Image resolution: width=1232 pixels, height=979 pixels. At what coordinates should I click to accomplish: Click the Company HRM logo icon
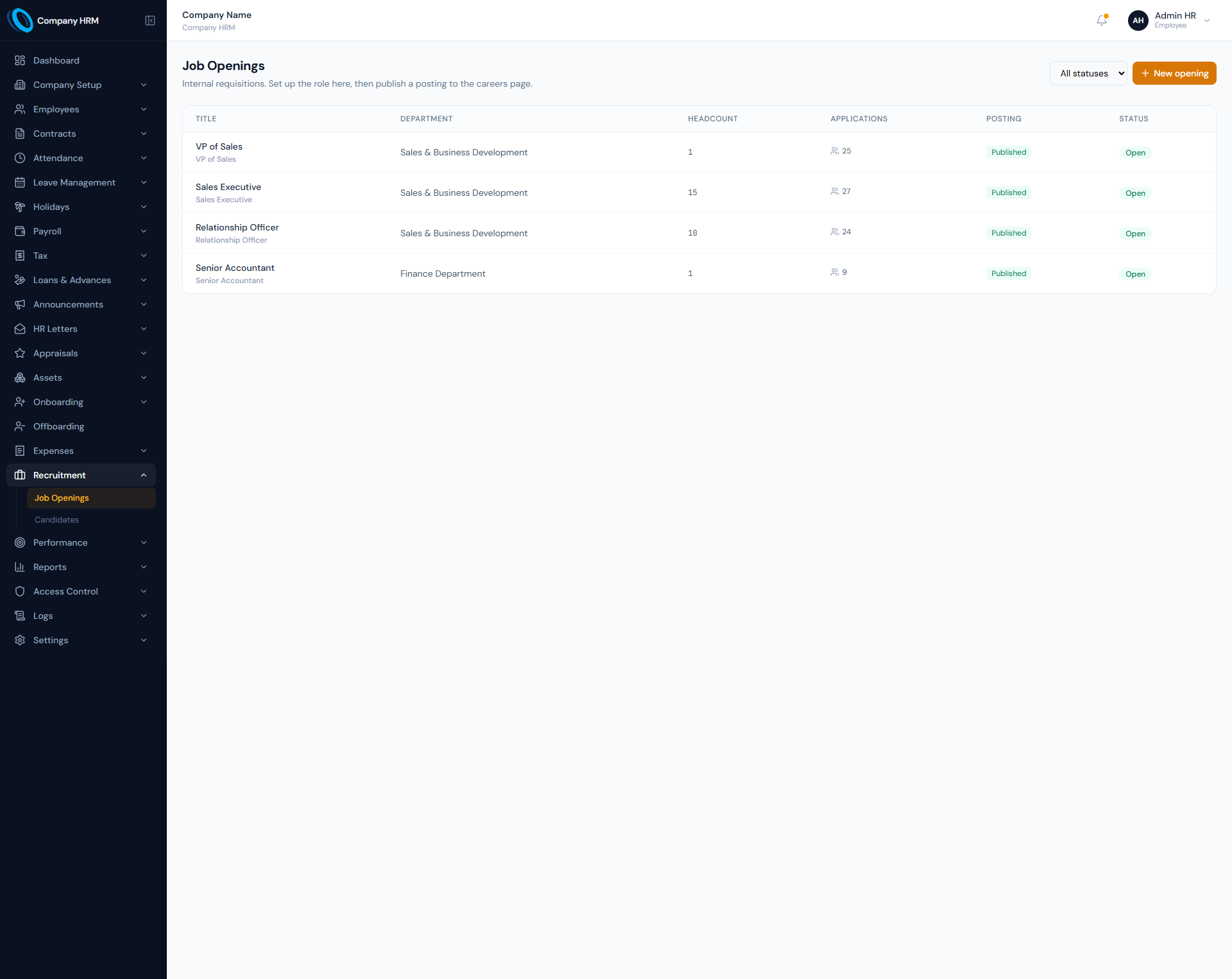(x=20, y=21)
